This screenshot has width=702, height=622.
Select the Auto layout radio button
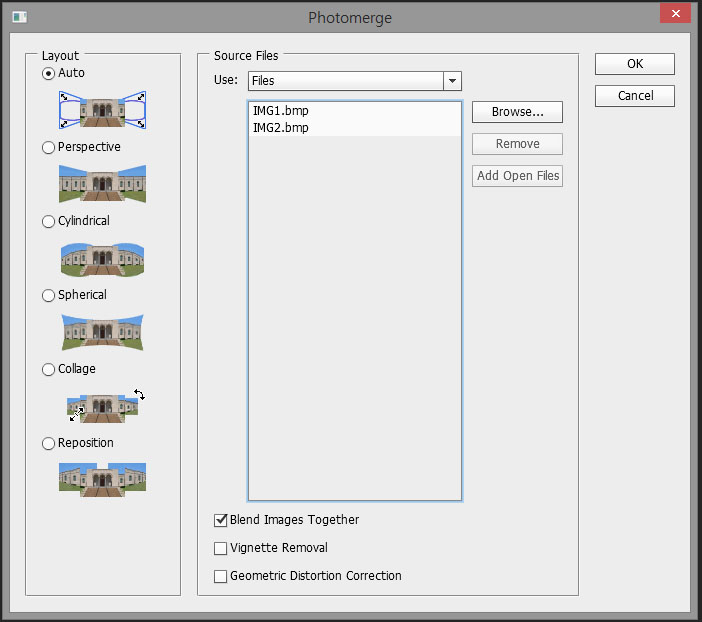coord(48,73)
